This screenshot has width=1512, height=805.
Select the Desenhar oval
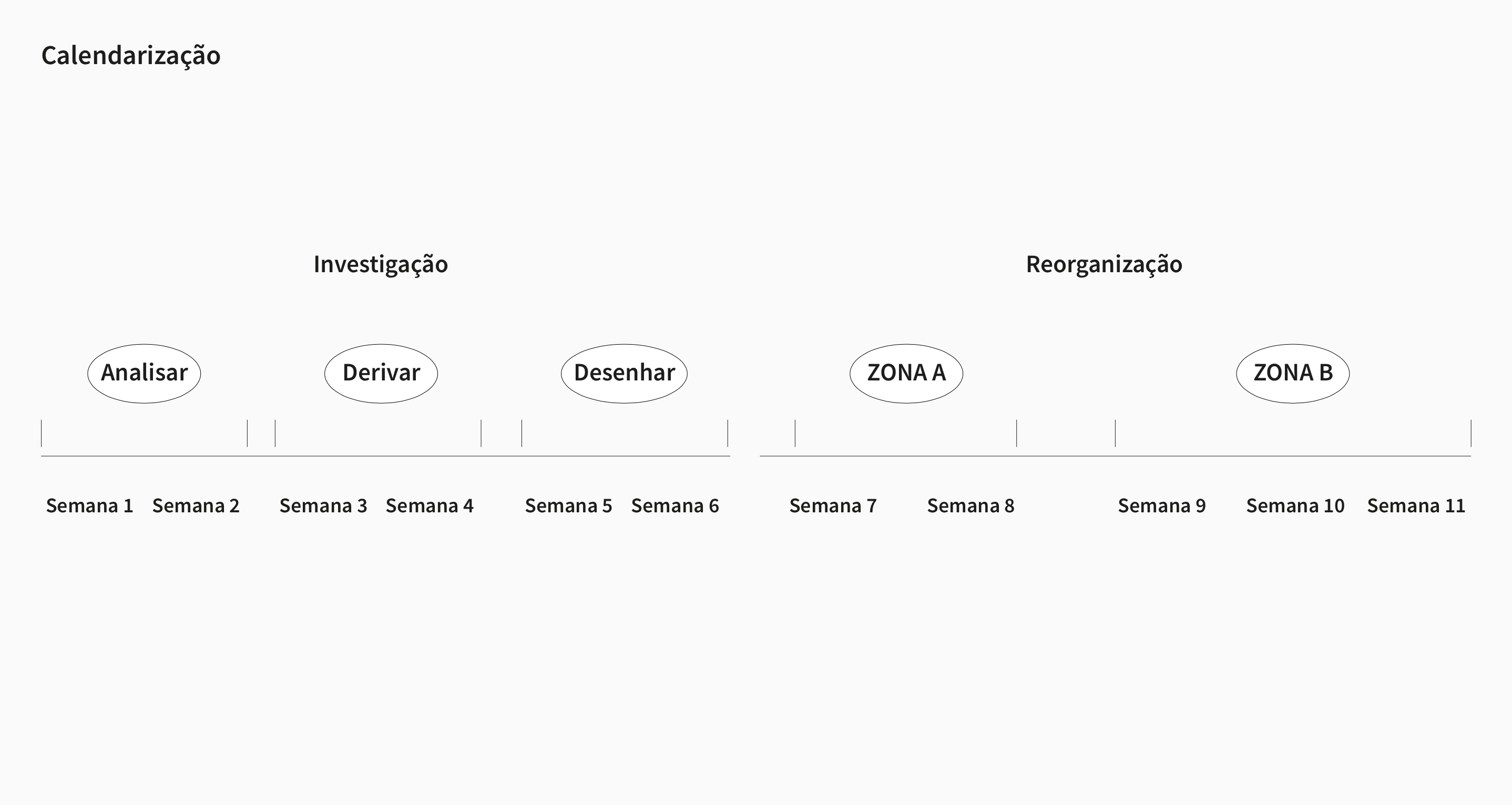[624, 373]
